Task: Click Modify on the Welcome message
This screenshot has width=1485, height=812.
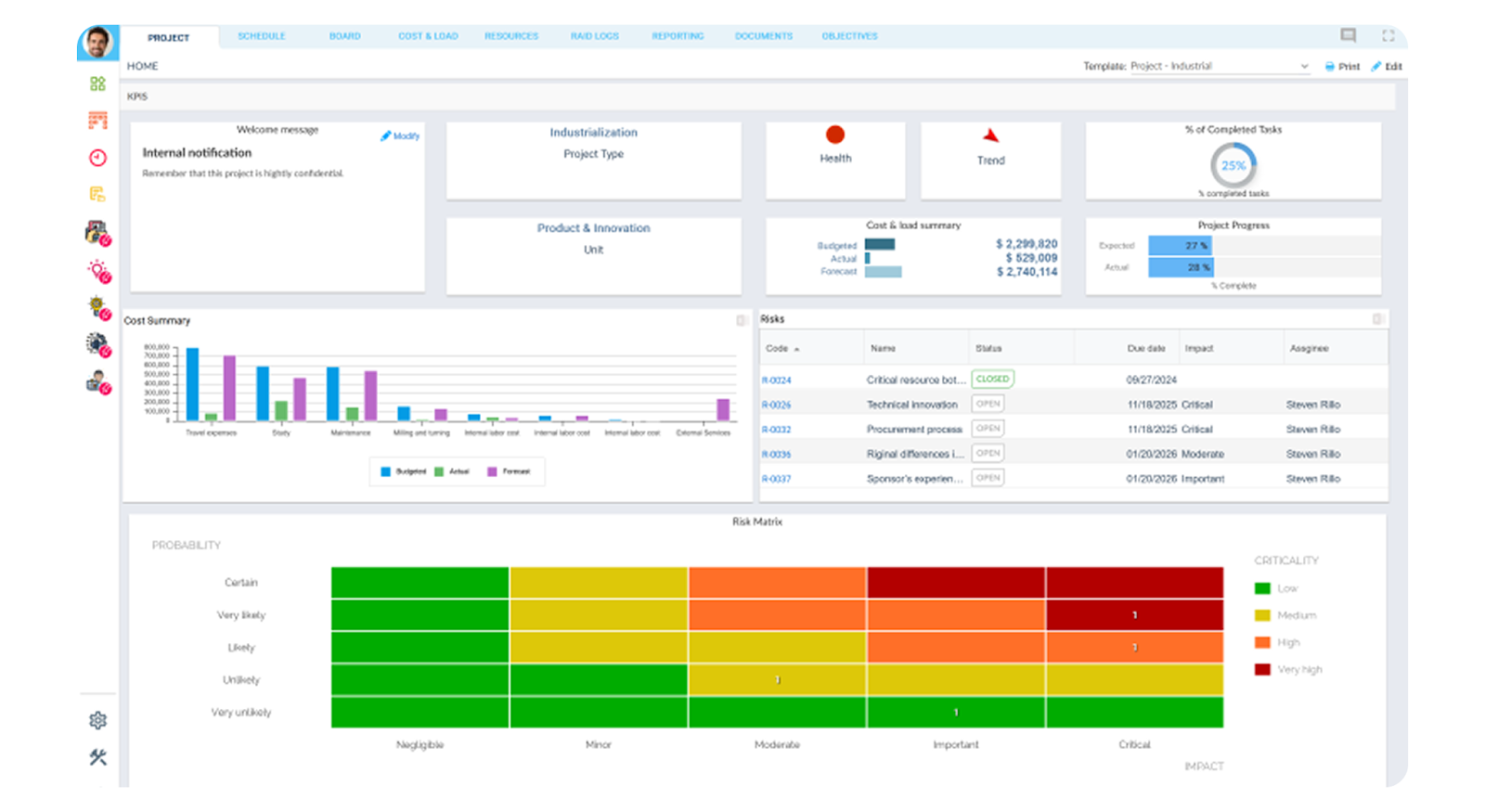Action: click(400, 135)
